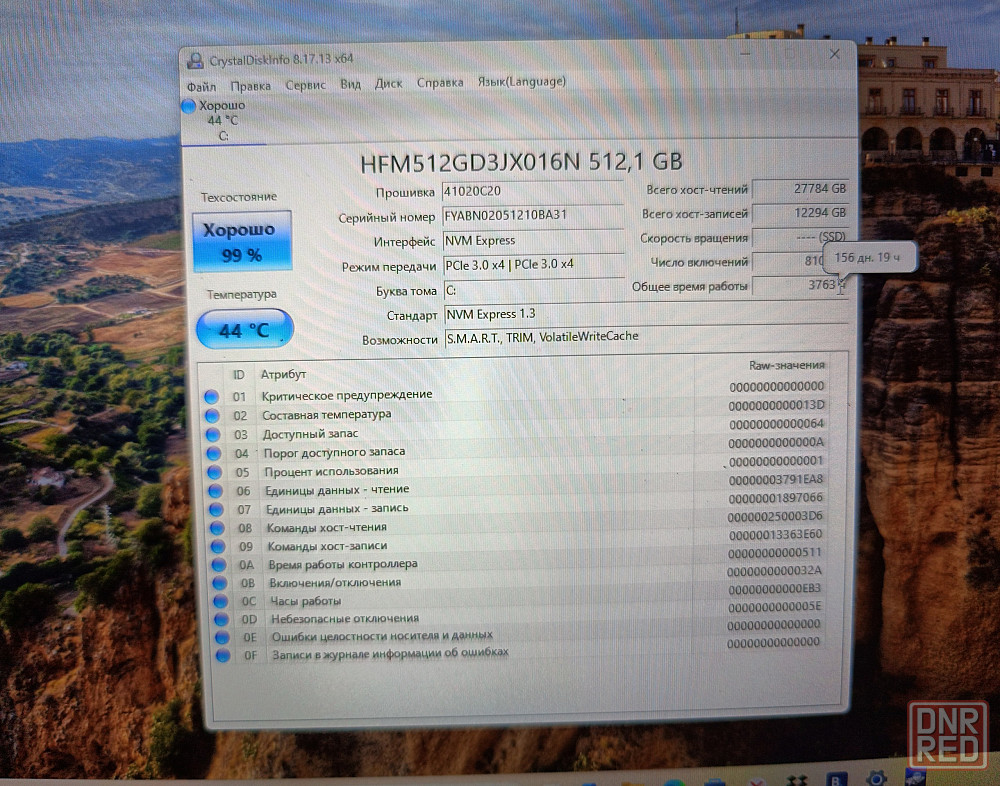Click the firmware field showing 41020C20

(518, 191)
